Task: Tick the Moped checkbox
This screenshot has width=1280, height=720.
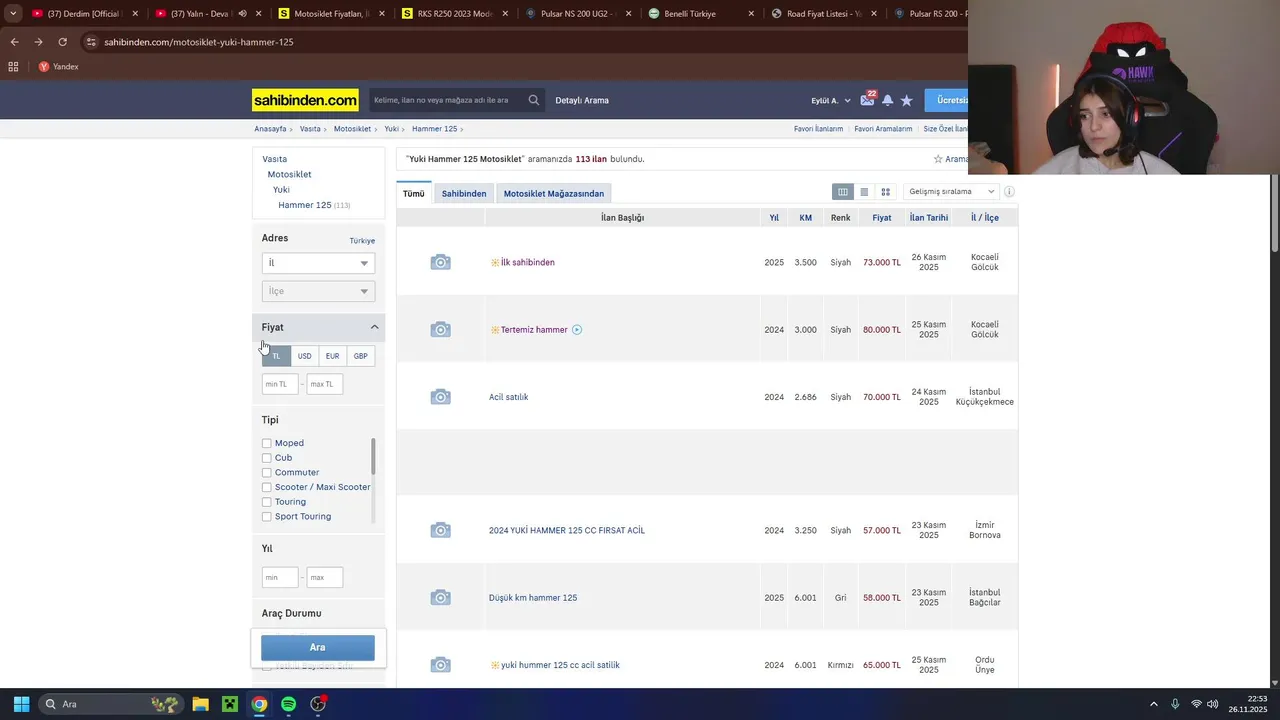Action: [267, 443]
